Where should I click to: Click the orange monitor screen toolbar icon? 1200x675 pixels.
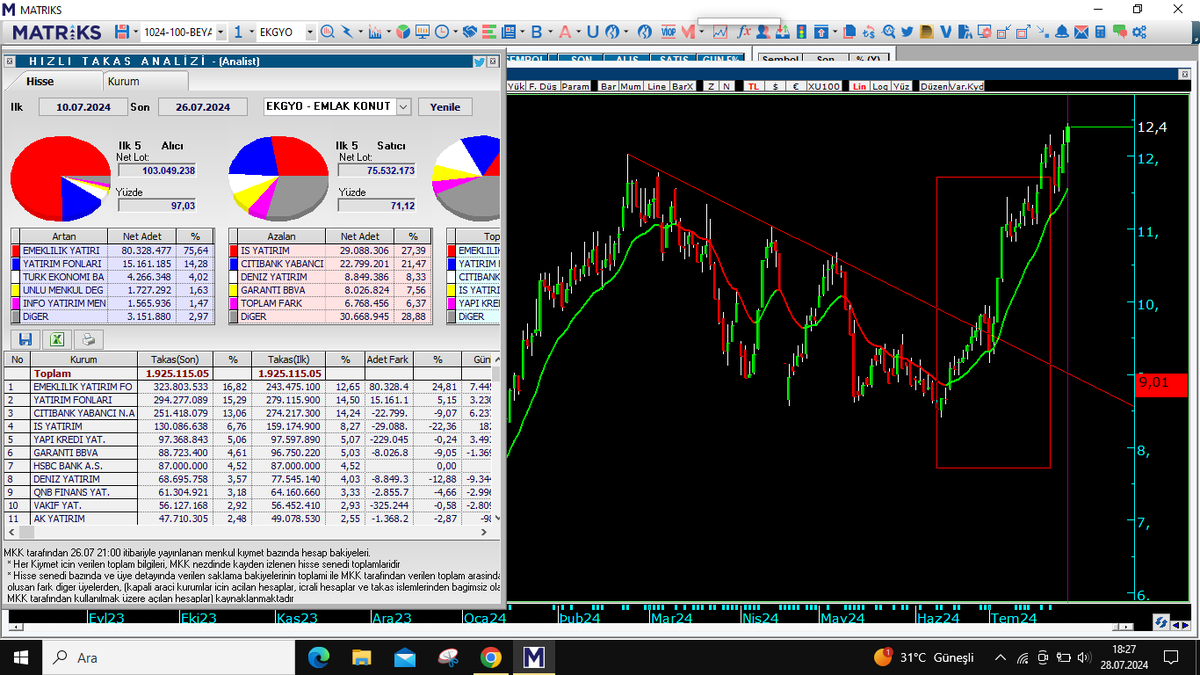coord(422,32)
